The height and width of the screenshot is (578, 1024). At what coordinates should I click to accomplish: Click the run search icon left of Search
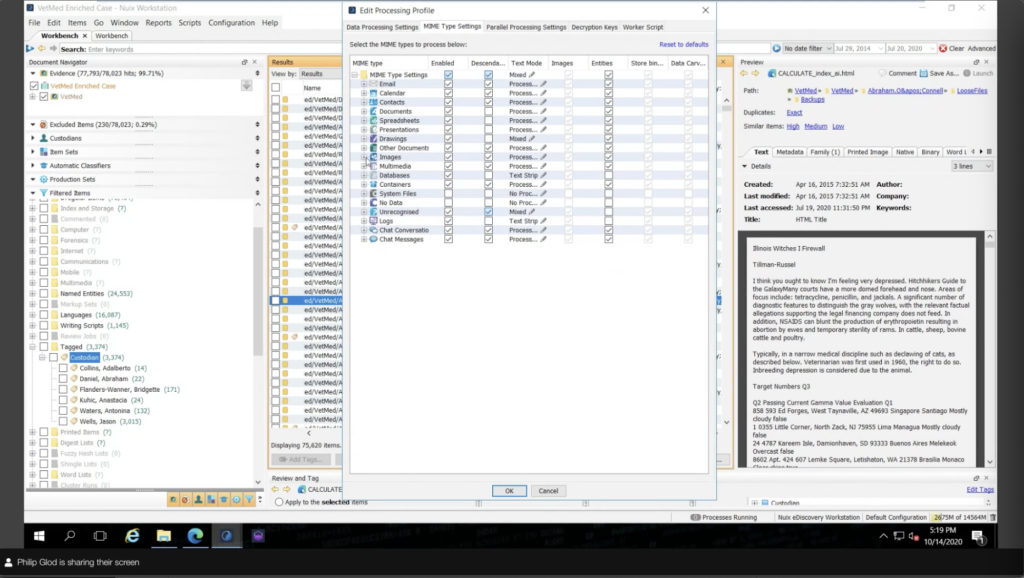click(x=29, y=49)
